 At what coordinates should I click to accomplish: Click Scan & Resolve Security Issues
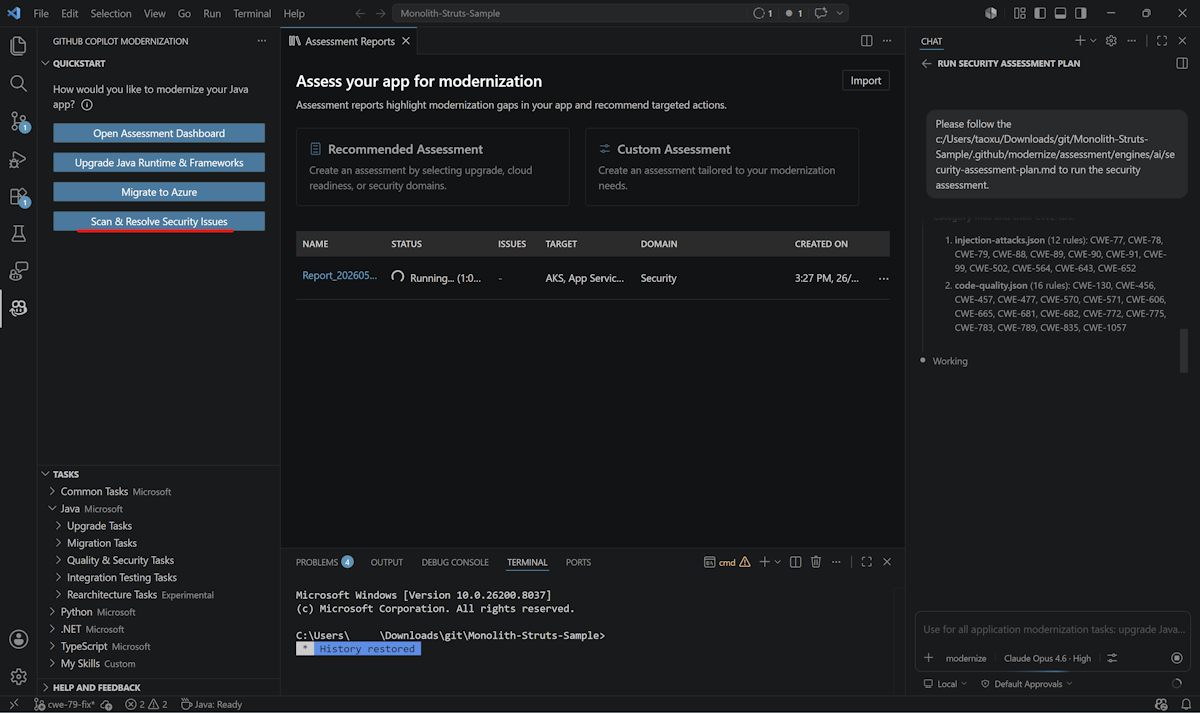tap(159, 221)
